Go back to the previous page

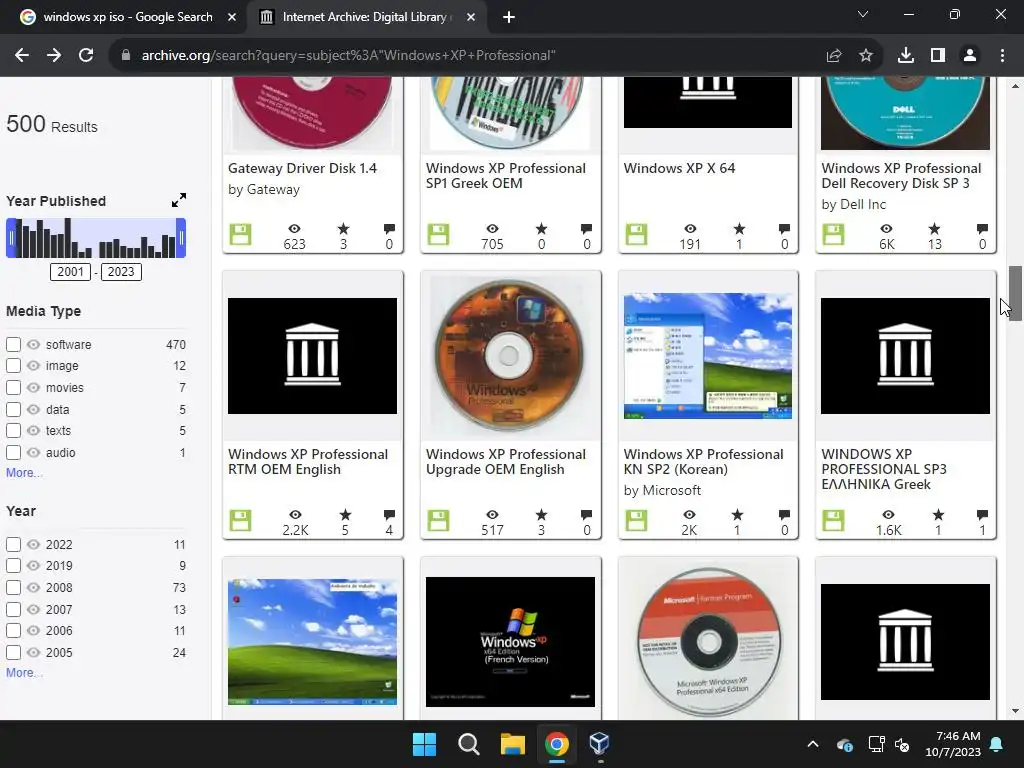point(22,56)
